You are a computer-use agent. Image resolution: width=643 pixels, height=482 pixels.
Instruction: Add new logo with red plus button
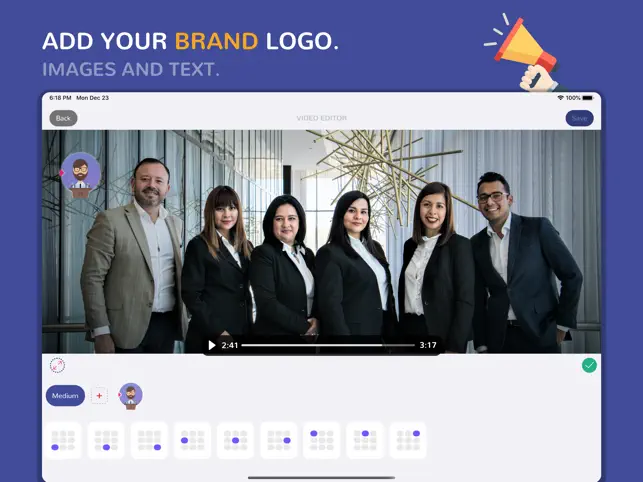[x=99, y=395]
